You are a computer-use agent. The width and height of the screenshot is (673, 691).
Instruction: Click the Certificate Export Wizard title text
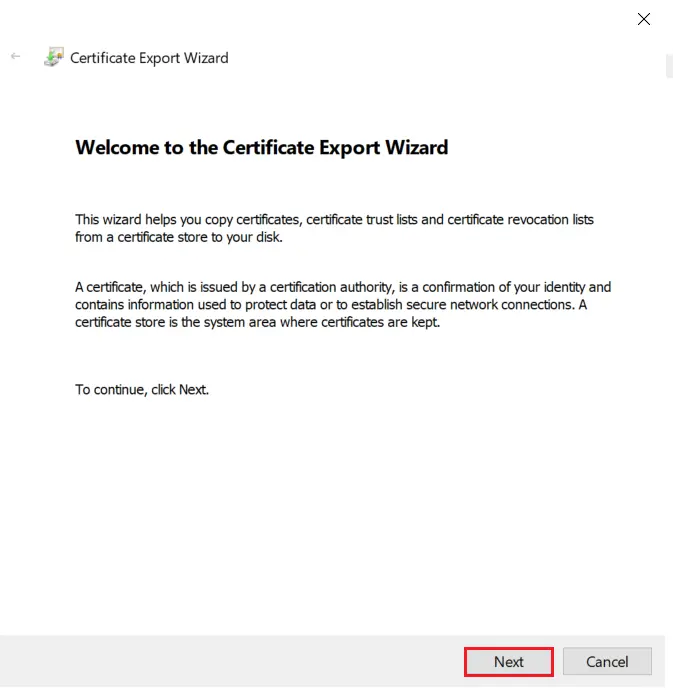point(149,58)
